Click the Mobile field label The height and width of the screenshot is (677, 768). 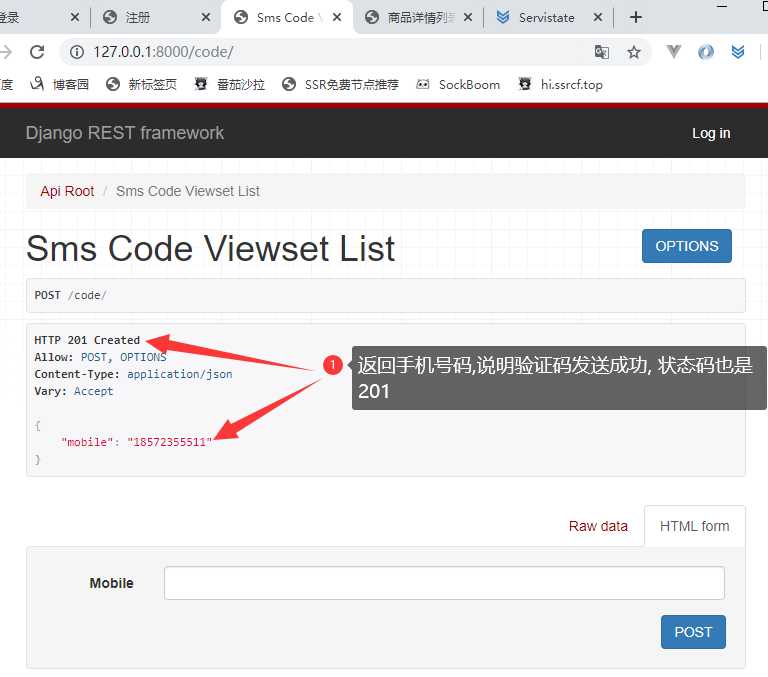point(111,583)
